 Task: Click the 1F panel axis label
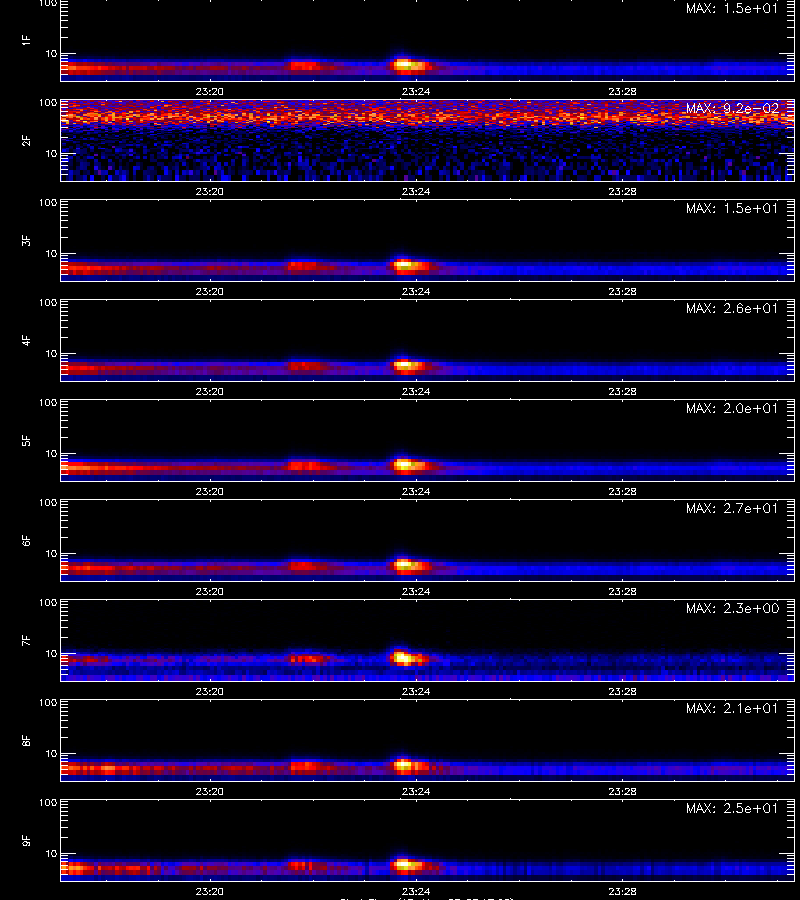pos(26,40)
